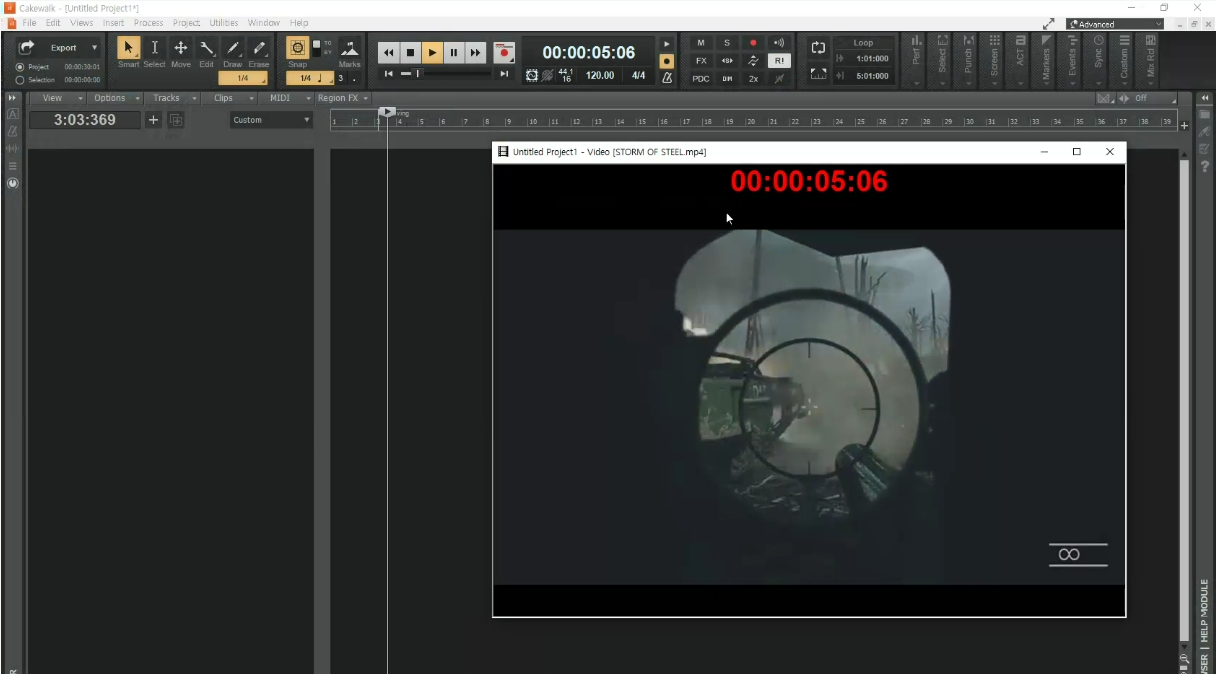Add a track with plus button
The height and width of the screenshot is (674, 1216).
[153, 120]
